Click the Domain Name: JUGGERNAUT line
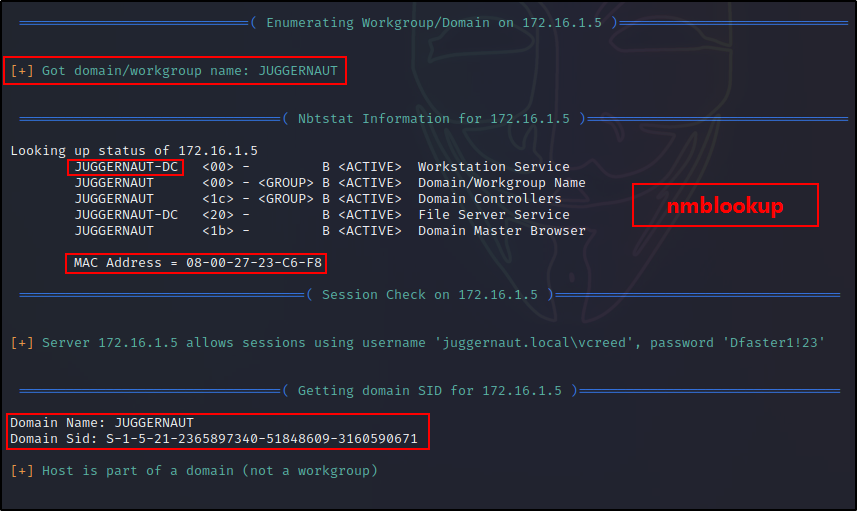 pos(102,423)
